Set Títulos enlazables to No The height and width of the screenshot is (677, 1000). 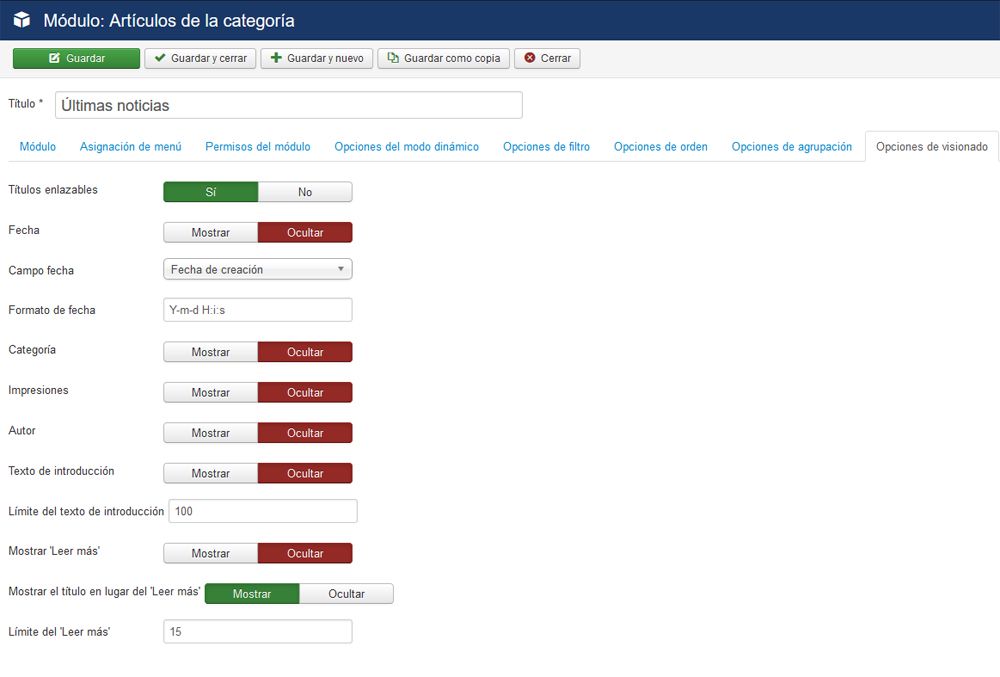305,192
